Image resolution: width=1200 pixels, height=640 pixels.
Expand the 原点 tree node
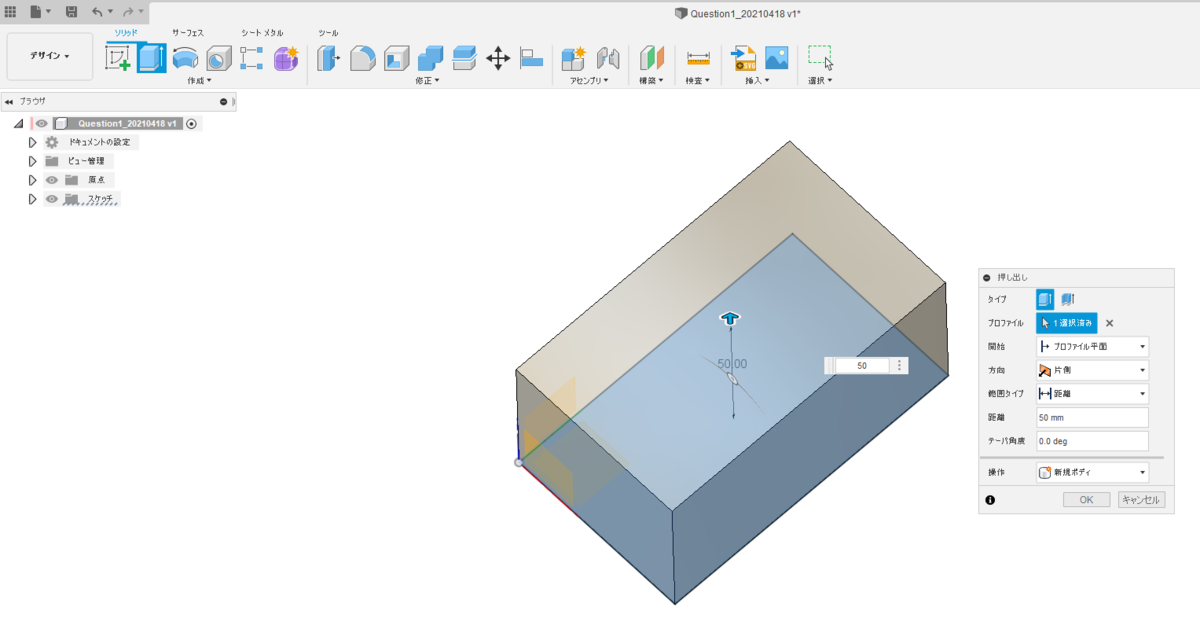(32, 180)
